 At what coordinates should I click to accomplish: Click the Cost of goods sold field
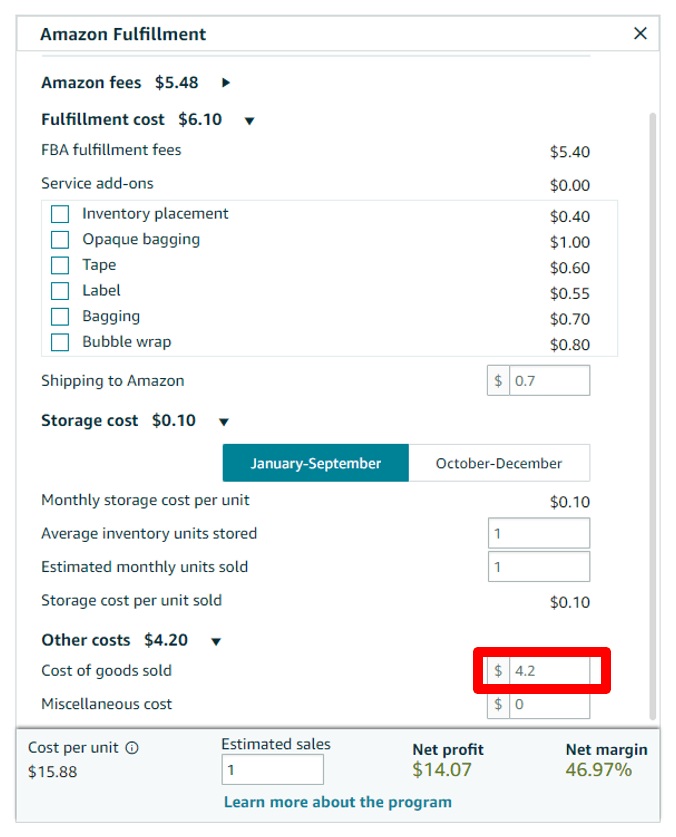click(x=548, y=671)
